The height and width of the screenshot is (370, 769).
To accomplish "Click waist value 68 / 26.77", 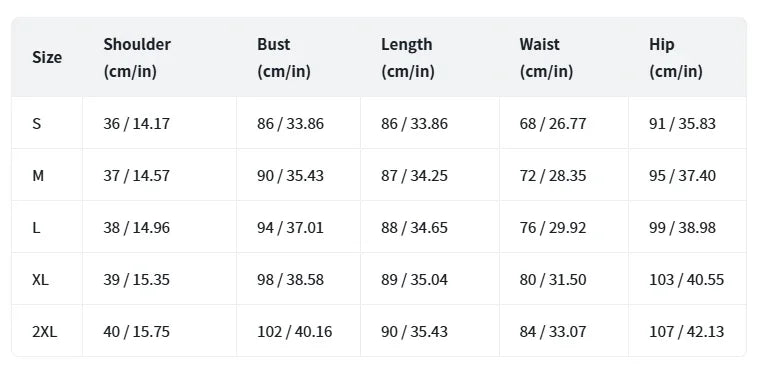I will (x=553, y=123).
